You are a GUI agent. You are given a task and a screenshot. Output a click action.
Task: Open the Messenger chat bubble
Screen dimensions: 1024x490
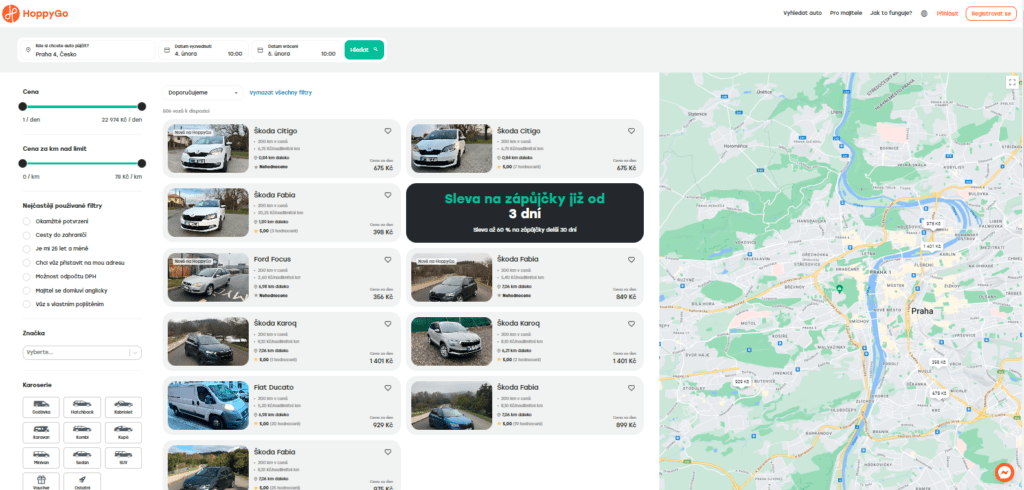pyautogui.click(x=1003, y=472)
